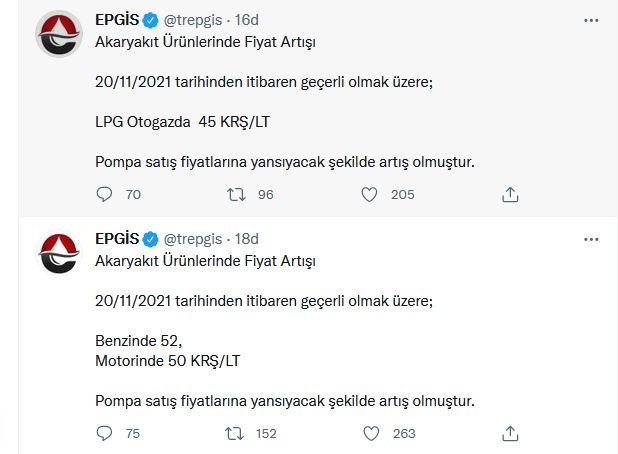
Task: Open the 18d timestamp link
Action: 248,239
